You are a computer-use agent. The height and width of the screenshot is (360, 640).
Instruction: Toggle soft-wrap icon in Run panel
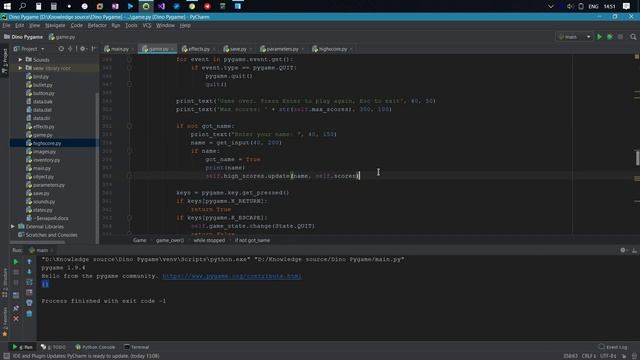(x=29, y=282)
